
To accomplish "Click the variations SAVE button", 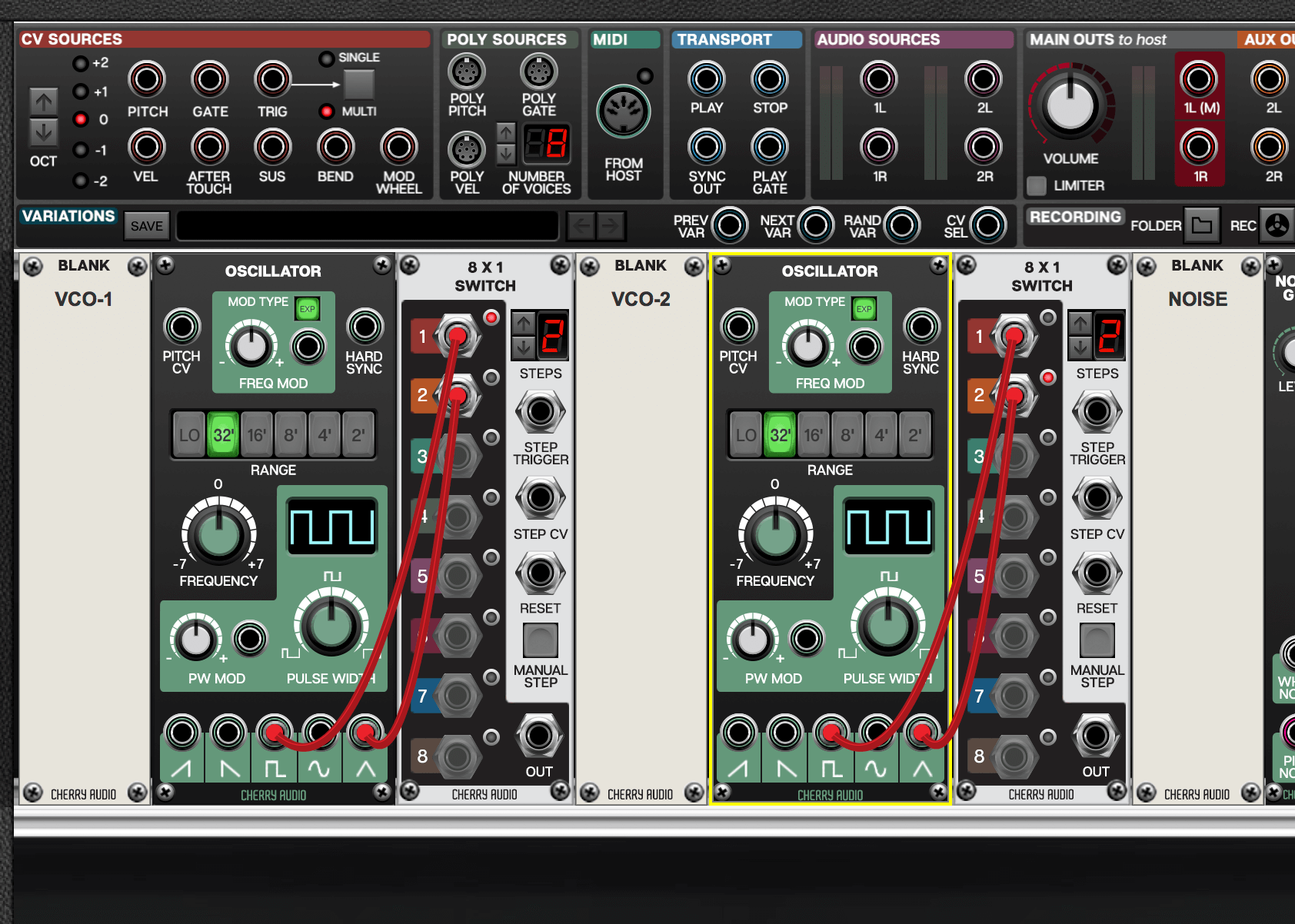I will pos(146,226).
